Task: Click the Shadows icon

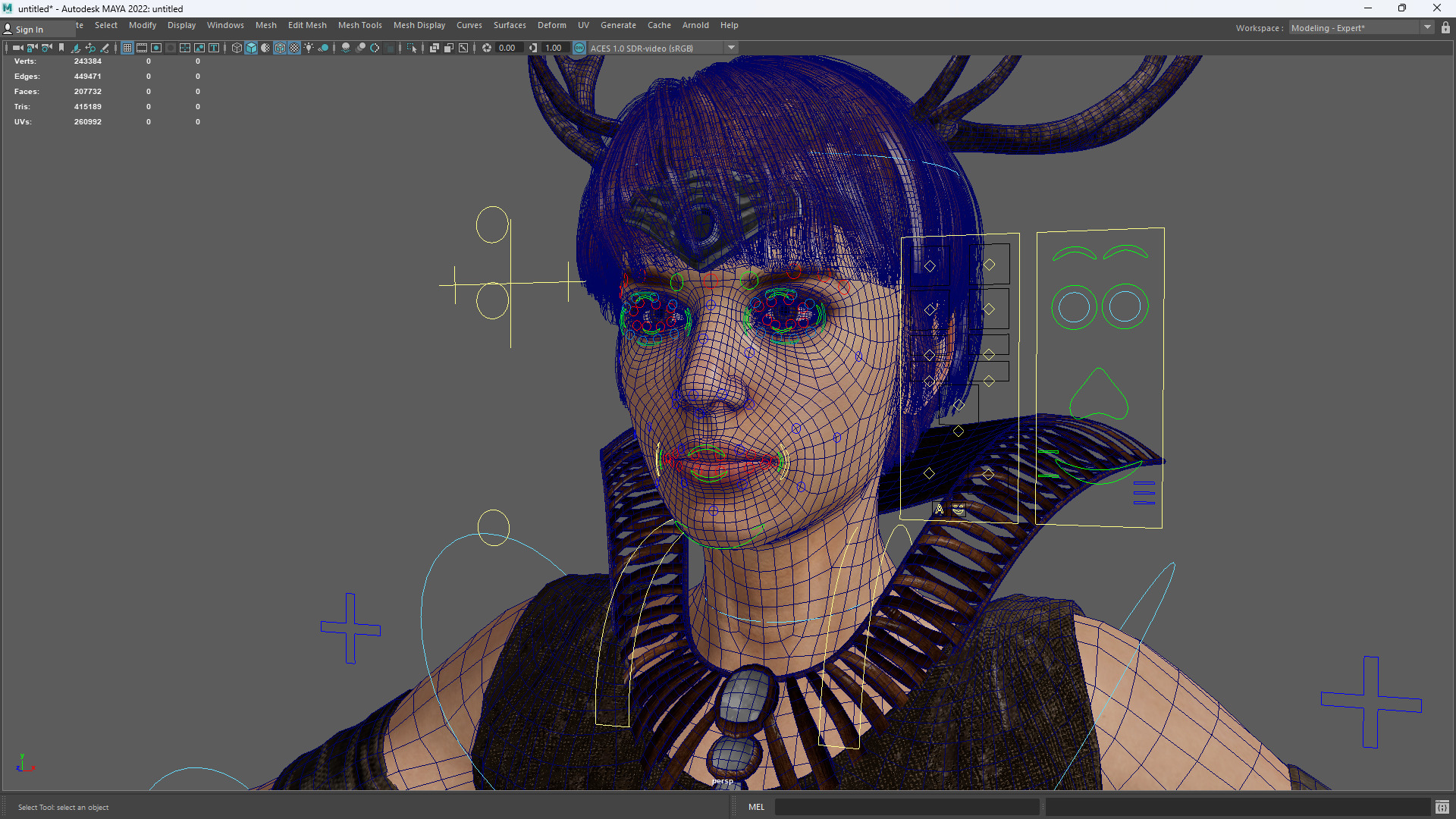Action: tap(323, 48)
